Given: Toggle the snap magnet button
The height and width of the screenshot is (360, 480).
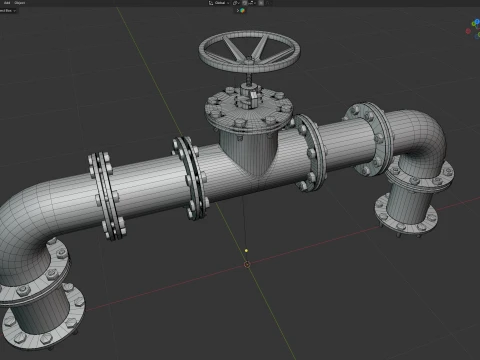Looking at the screenshot, I should click(245, 3).
